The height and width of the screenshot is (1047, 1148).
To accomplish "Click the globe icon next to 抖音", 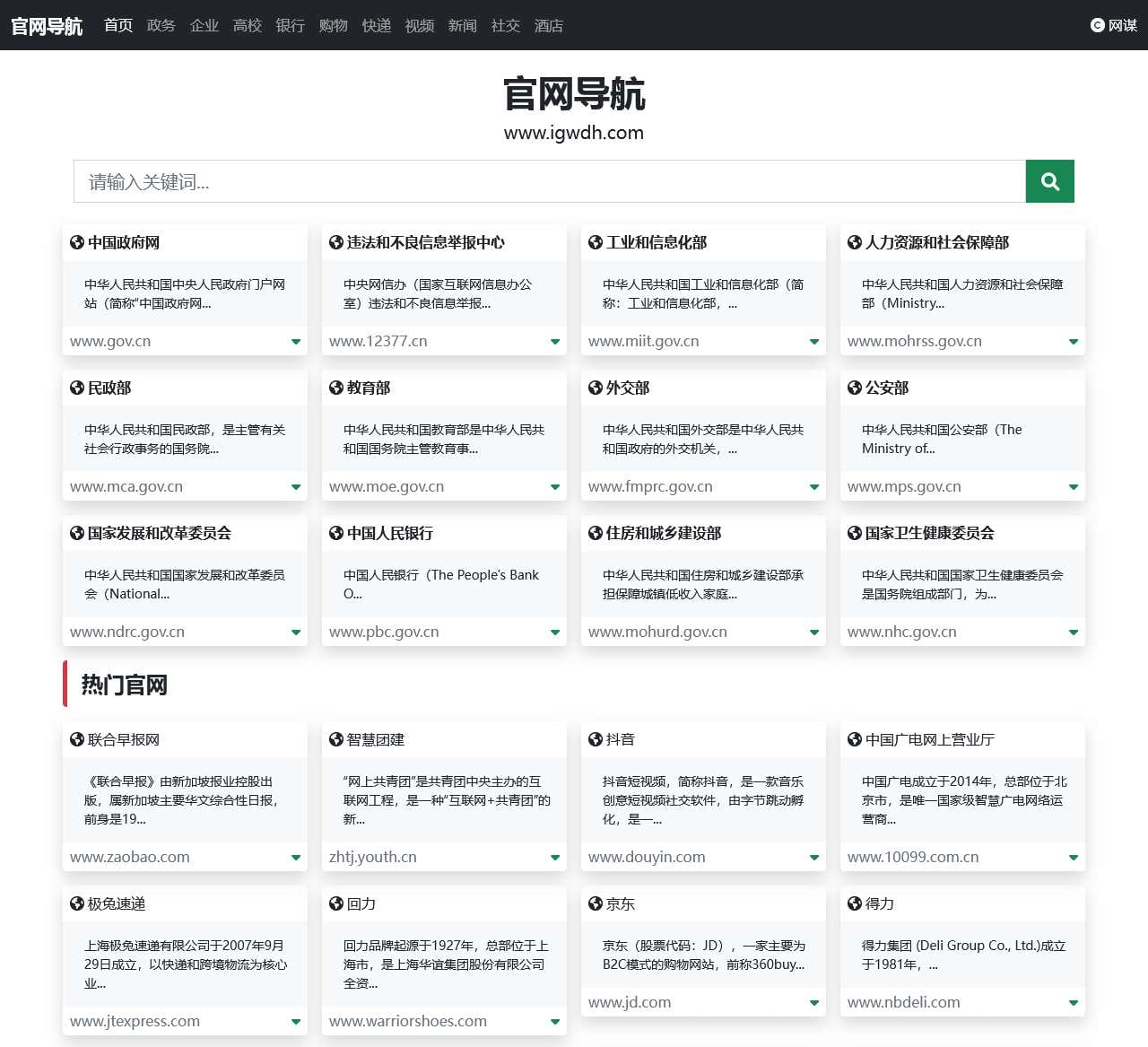I will (594, 738).
